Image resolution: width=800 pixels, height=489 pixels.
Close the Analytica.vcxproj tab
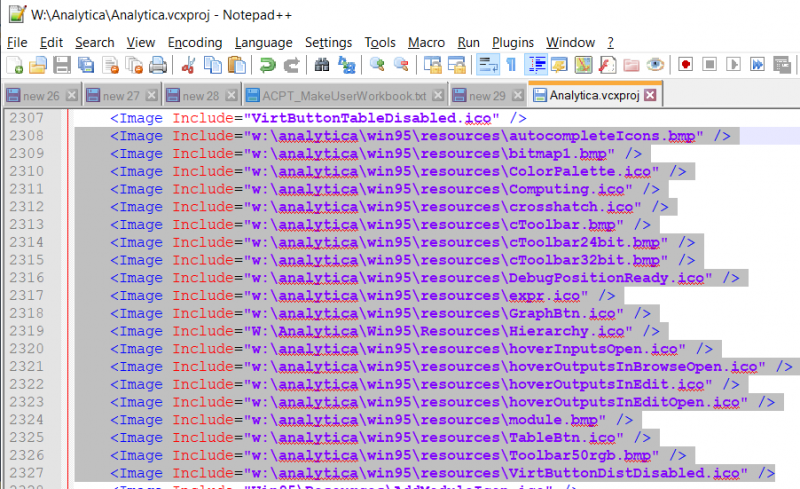click(x=650, y=95)
